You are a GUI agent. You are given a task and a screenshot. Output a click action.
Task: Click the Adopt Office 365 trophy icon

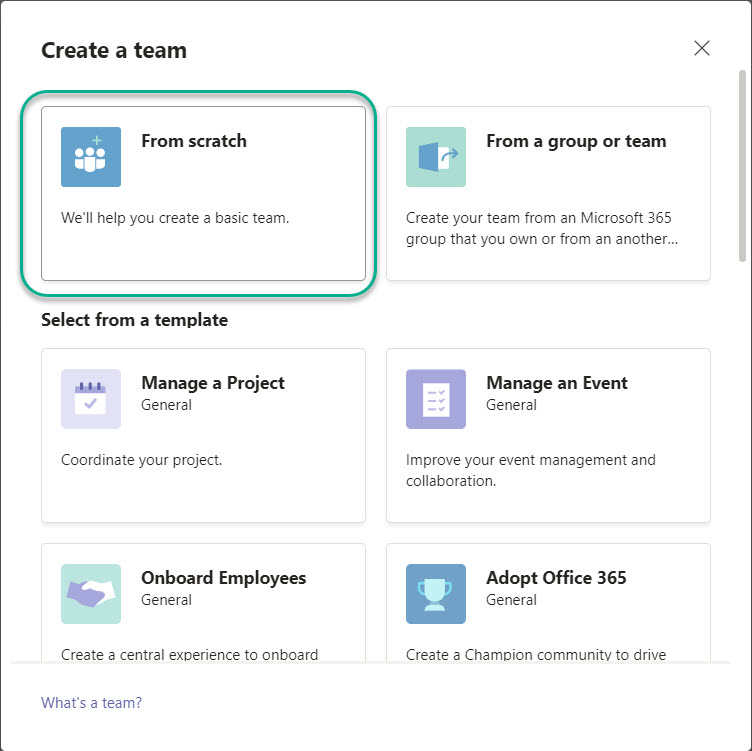(x=435, y=594)
